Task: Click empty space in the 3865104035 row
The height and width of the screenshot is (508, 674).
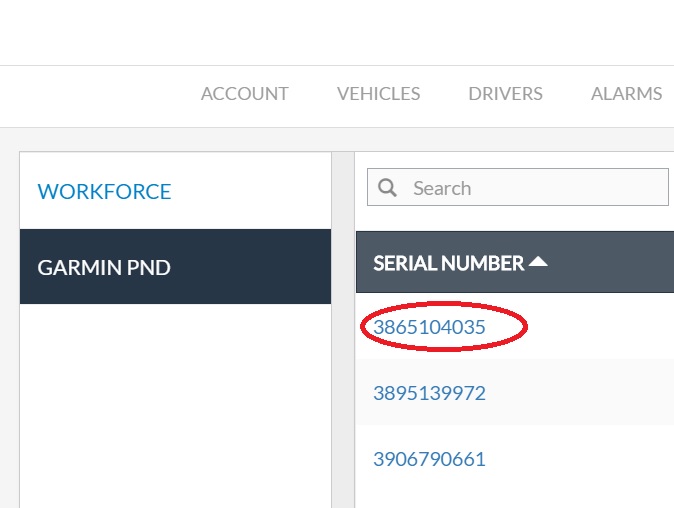Action: [600, 327]
